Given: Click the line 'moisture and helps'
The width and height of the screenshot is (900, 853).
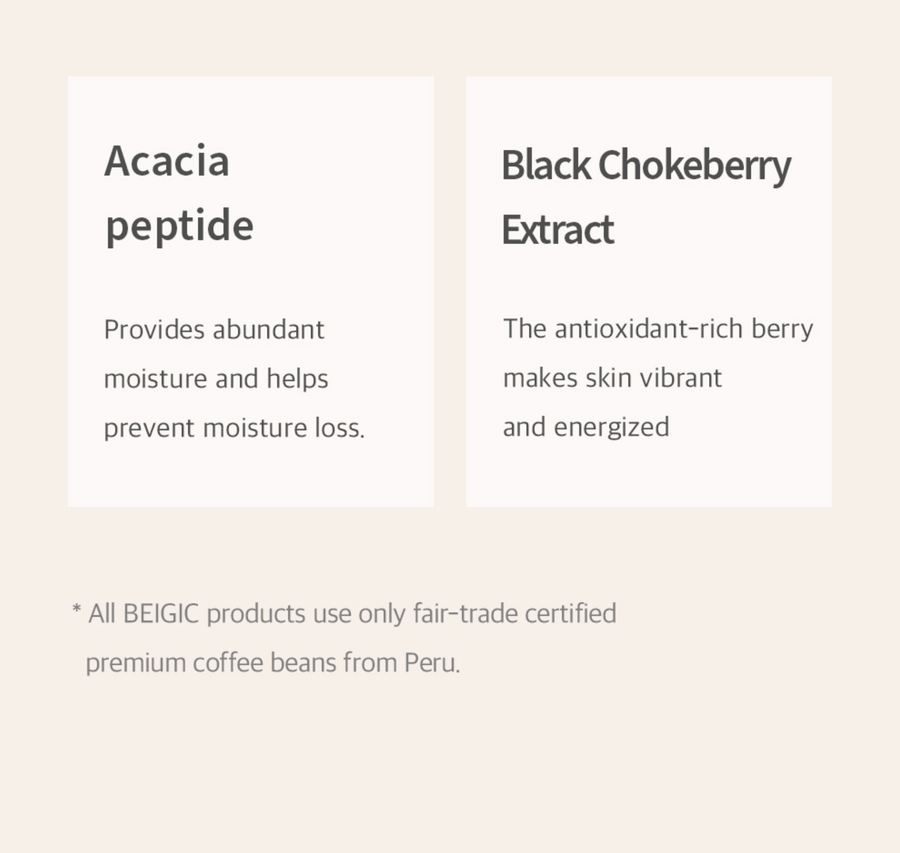Looking at the screenshot, I should [x=216, y=379].
